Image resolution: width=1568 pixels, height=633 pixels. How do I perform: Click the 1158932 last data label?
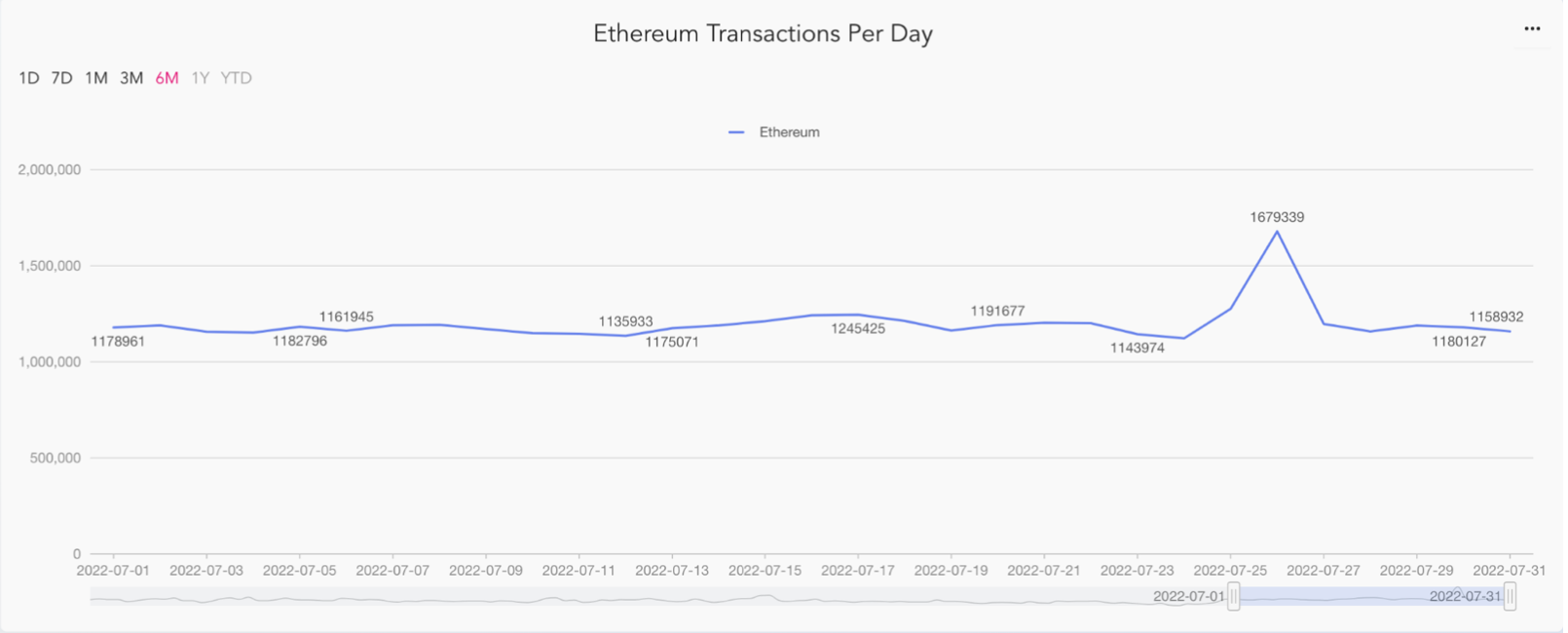pyautogui.click(x=1496, y=316)
